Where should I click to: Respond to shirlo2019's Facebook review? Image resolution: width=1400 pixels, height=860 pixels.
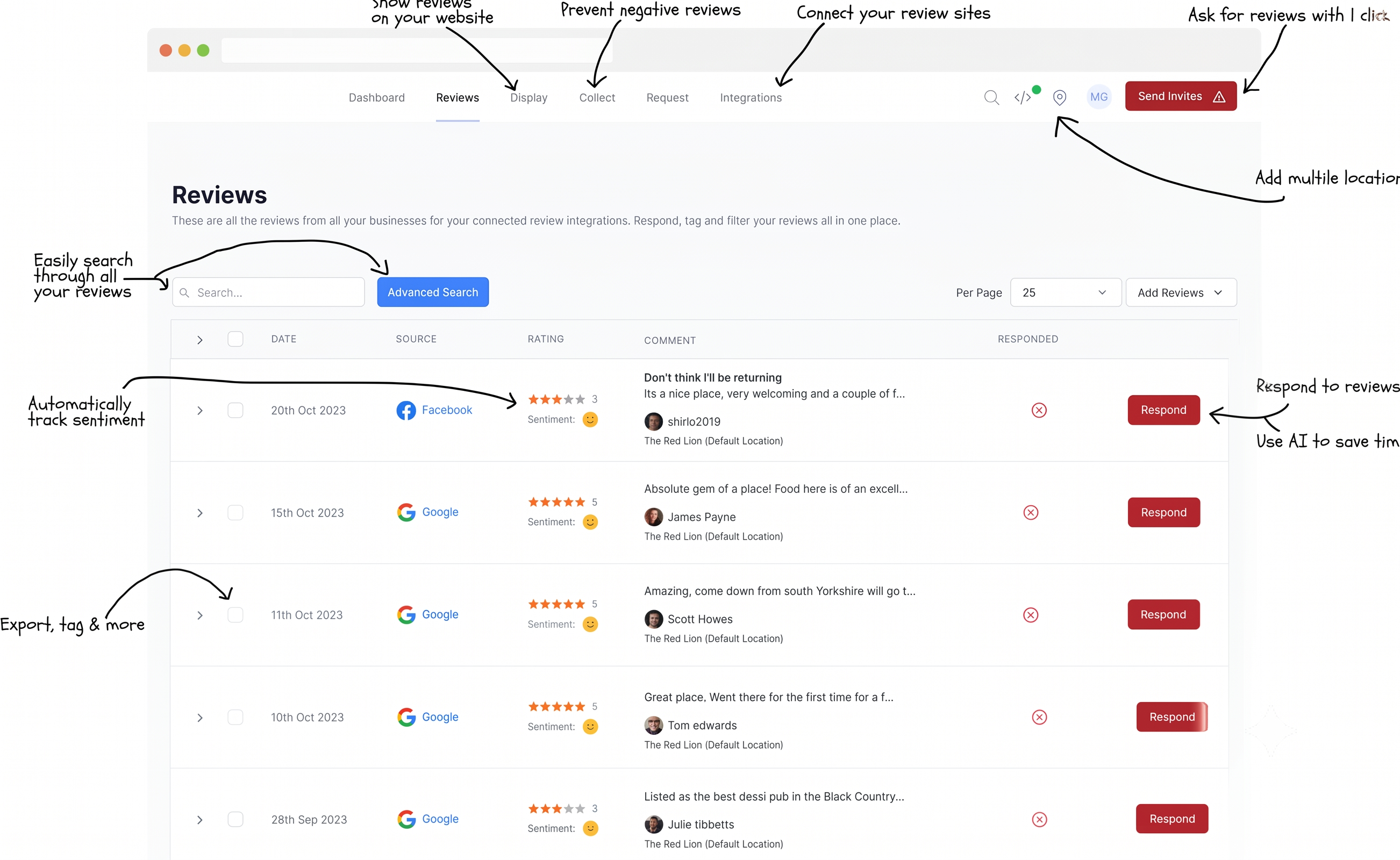[1163, 410]
